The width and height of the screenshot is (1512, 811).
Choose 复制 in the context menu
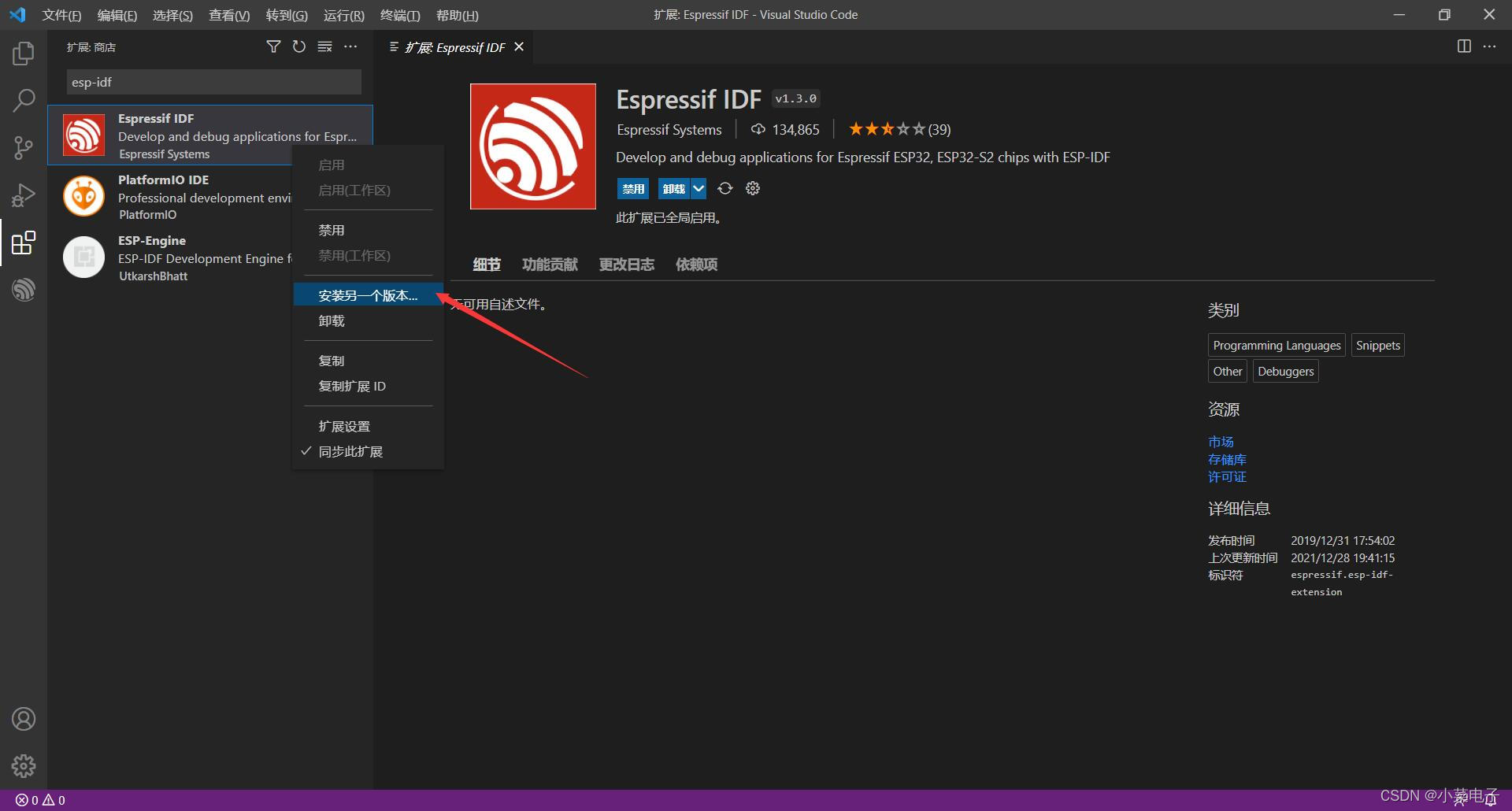(x=368, y=361)
